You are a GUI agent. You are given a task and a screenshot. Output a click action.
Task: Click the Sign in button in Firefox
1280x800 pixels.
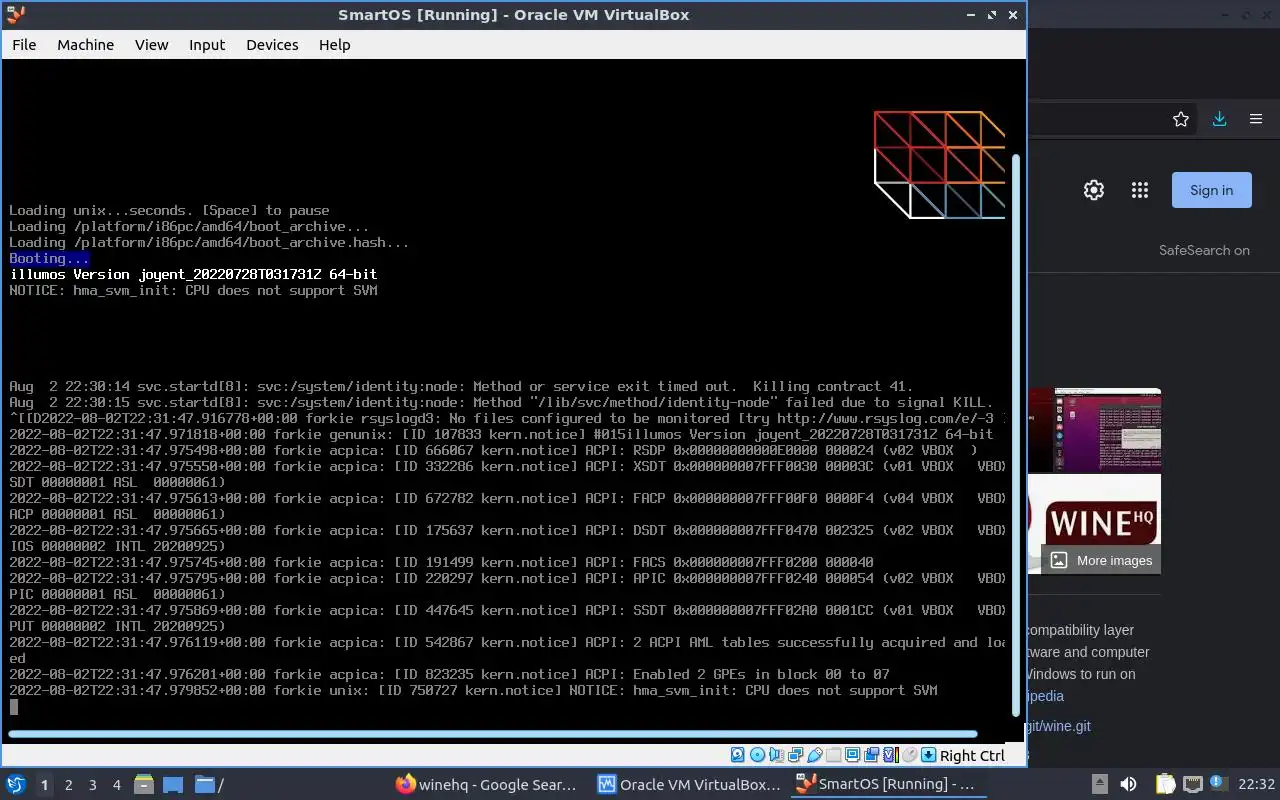click(x=1211, y=190)
